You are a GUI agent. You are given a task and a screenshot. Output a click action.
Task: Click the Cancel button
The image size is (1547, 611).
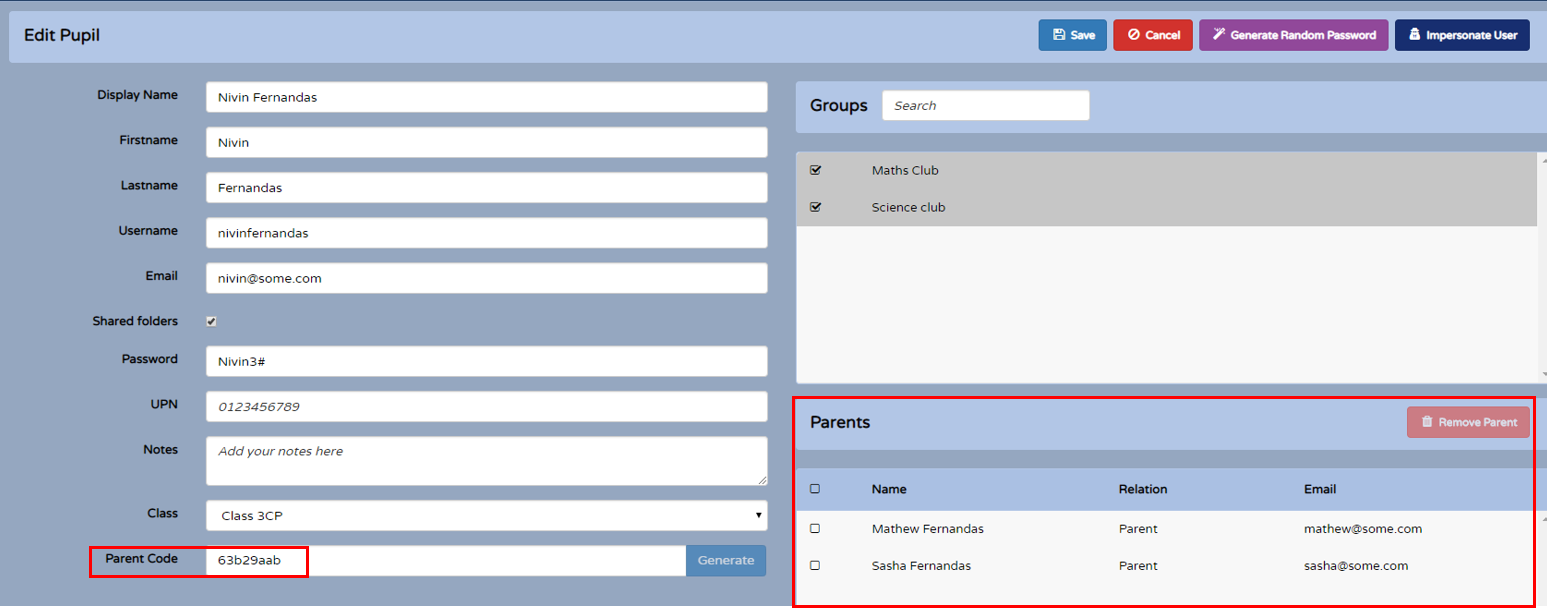pos(1152,34)
